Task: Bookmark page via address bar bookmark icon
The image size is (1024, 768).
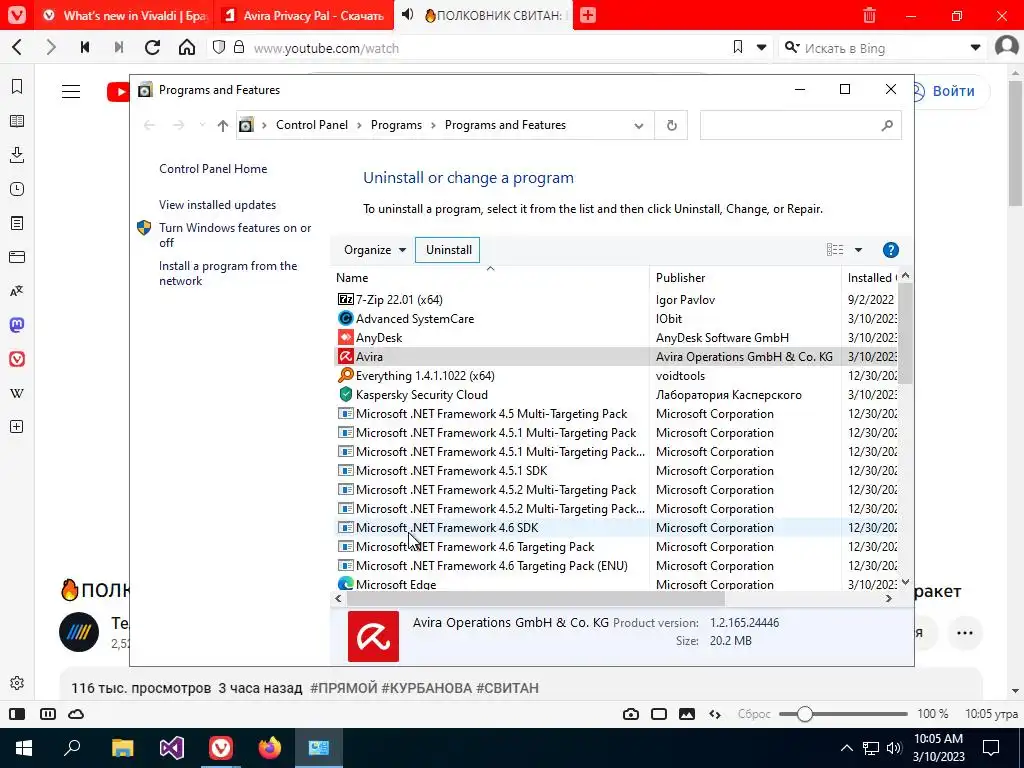Action: point(738,47)
